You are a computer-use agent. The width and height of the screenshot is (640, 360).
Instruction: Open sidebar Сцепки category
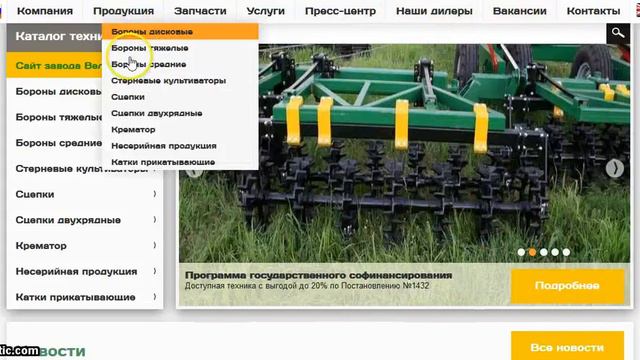pyautogui.click(x=35, y=194)
